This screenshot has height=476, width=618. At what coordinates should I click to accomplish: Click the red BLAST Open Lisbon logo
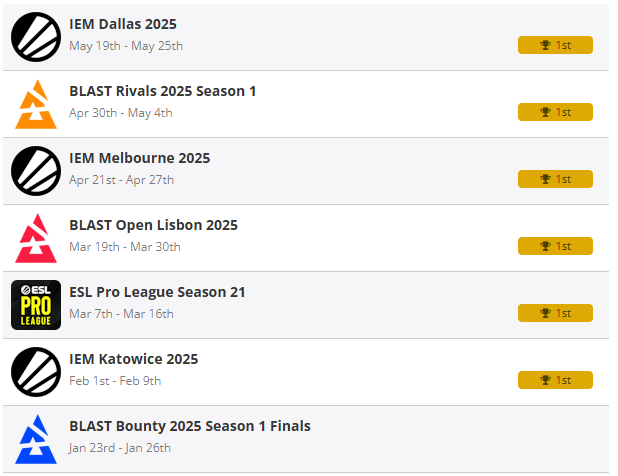(x=36, y=238)
